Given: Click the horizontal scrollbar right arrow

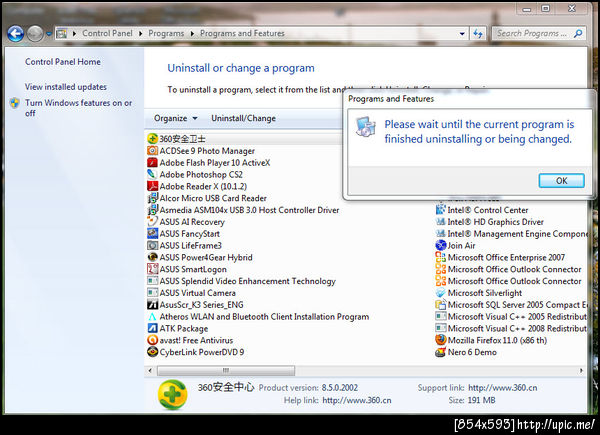Looking at the screenshot, I should 581,370.
